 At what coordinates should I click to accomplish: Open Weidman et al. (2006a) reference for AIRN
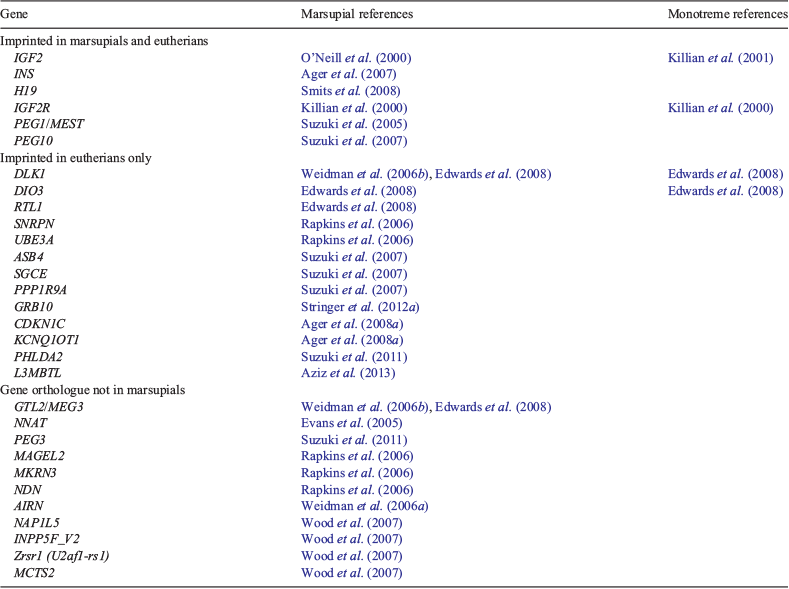(364, 506)
